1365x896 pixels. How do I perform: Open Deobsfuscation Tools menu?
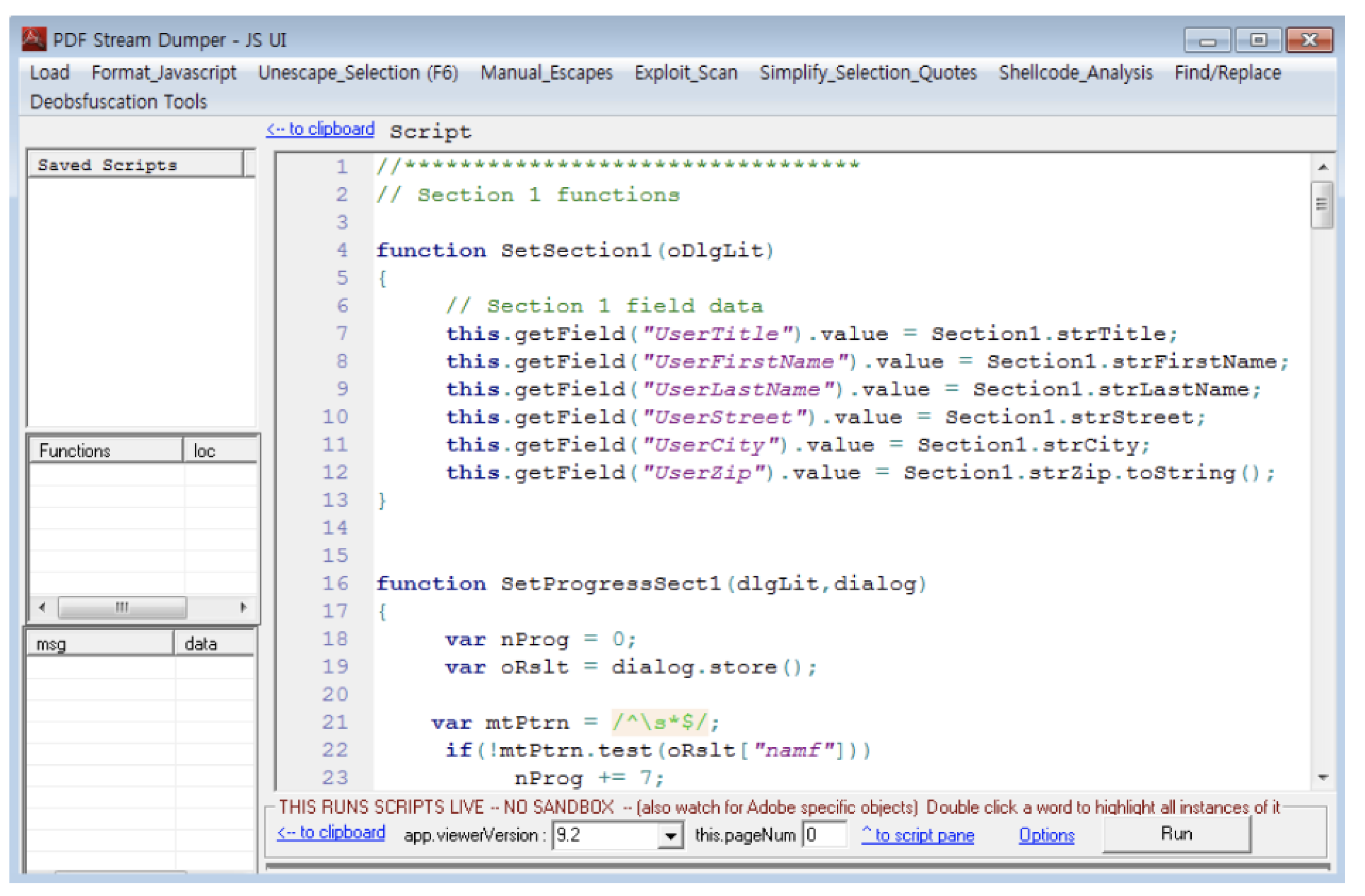coord(119,103)
